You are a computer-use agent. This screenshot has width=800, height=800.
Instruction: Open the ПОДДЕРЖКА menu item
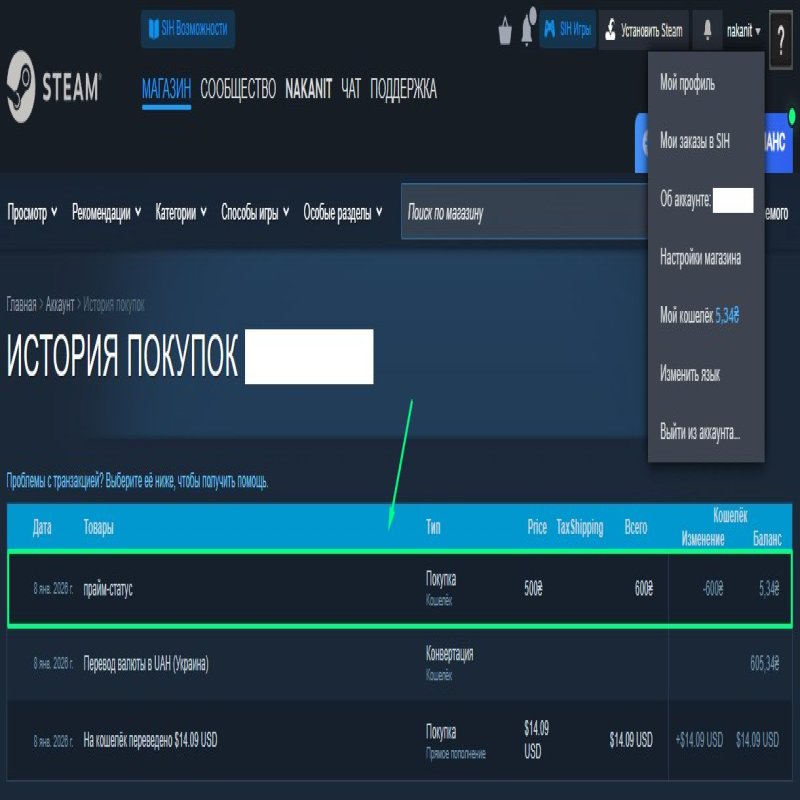click(x=404, y=89)
